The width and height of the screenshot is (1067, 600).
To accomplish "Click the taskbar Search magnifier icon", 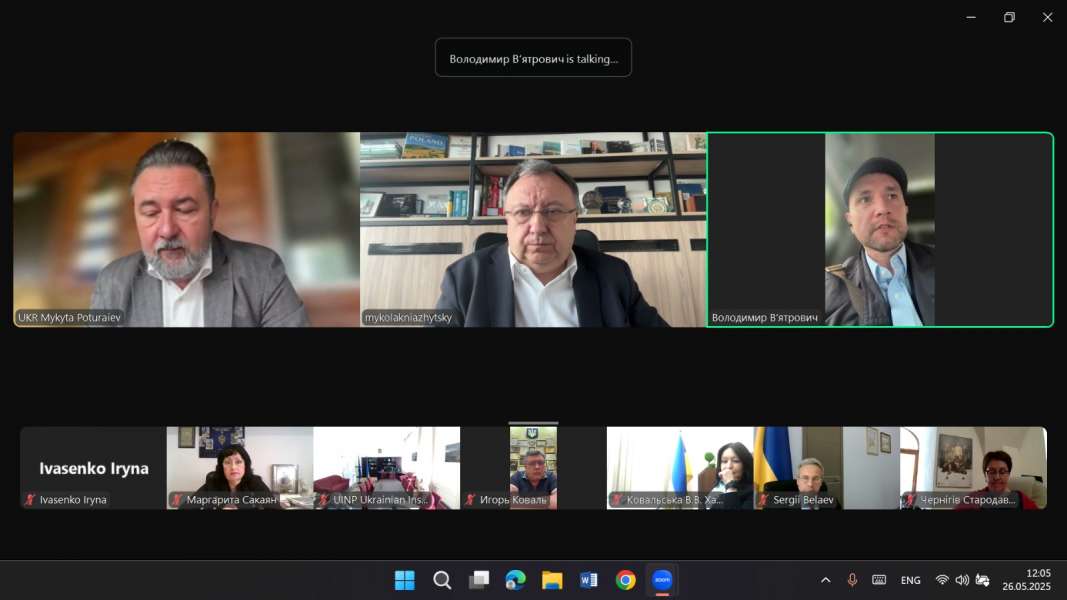I will tap(442, 580).
